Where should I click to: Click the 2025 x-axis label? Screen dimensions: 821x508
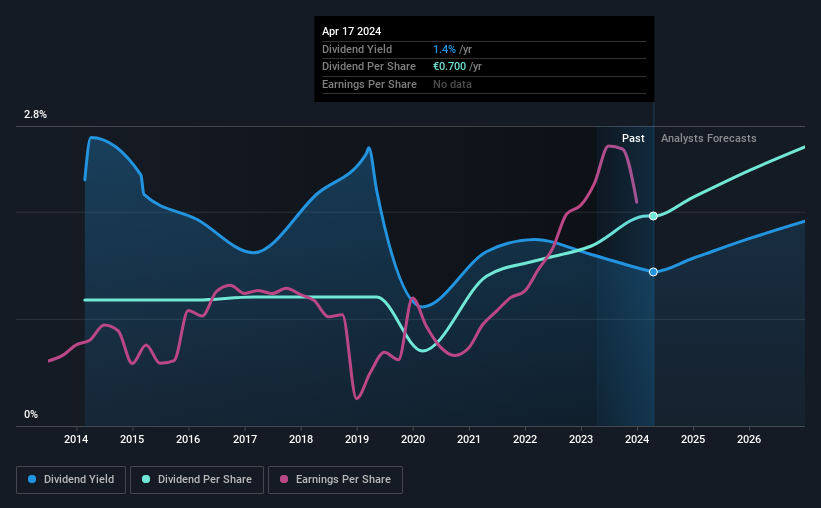pos(693,439)
